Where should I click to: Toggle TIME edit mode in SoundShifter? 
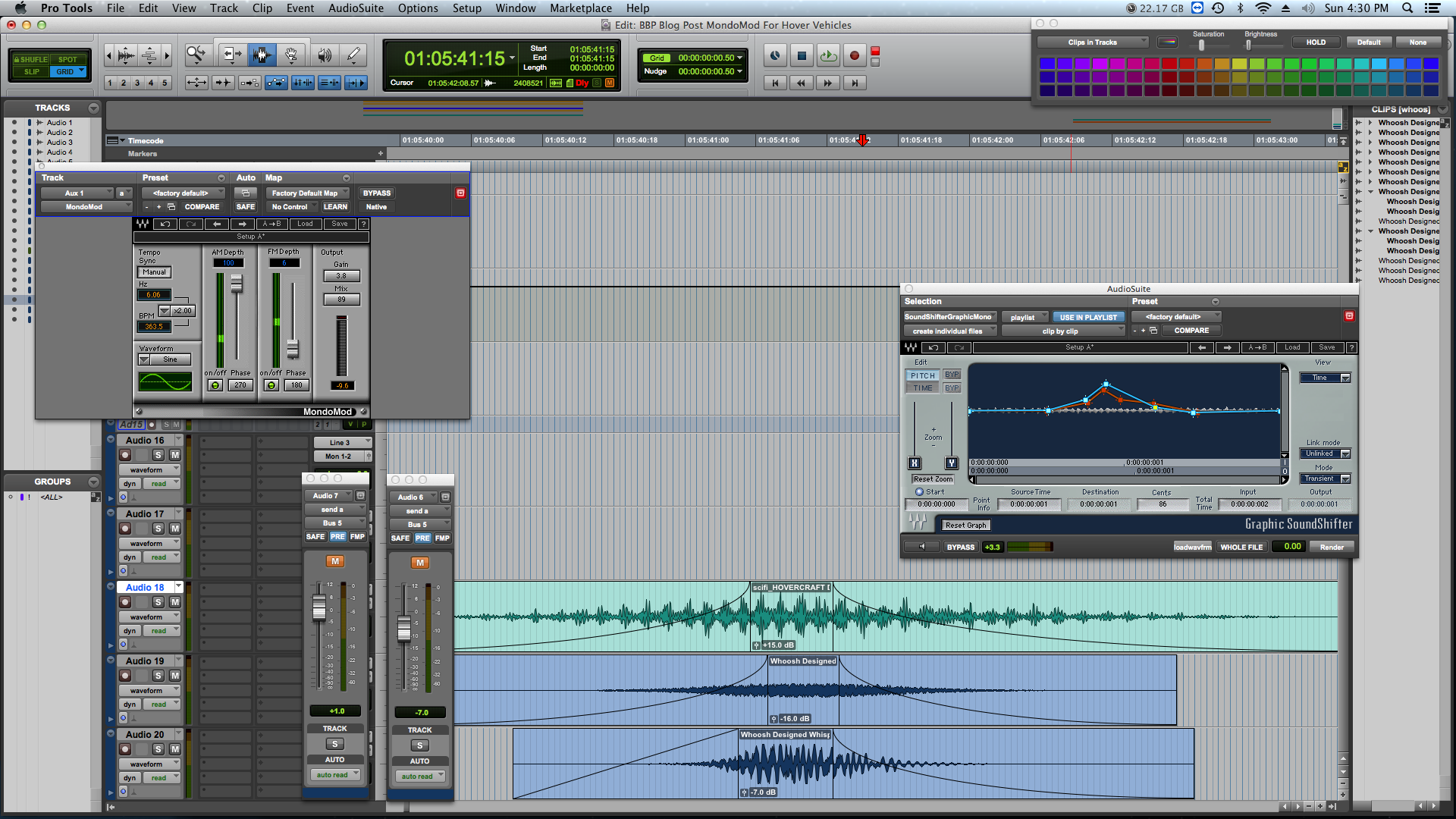pos(923,388)
